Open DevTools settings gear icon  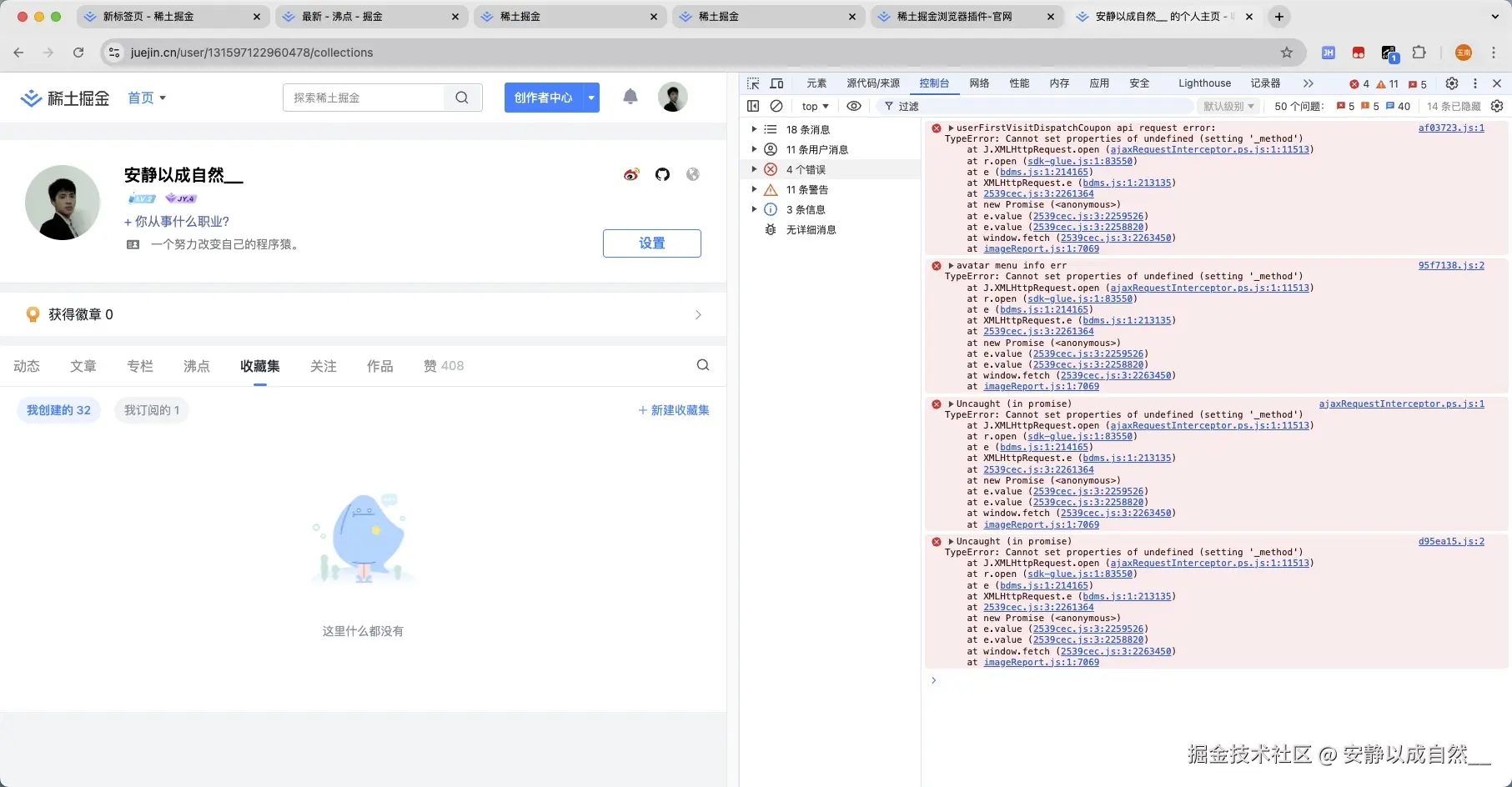(1452, 83)
